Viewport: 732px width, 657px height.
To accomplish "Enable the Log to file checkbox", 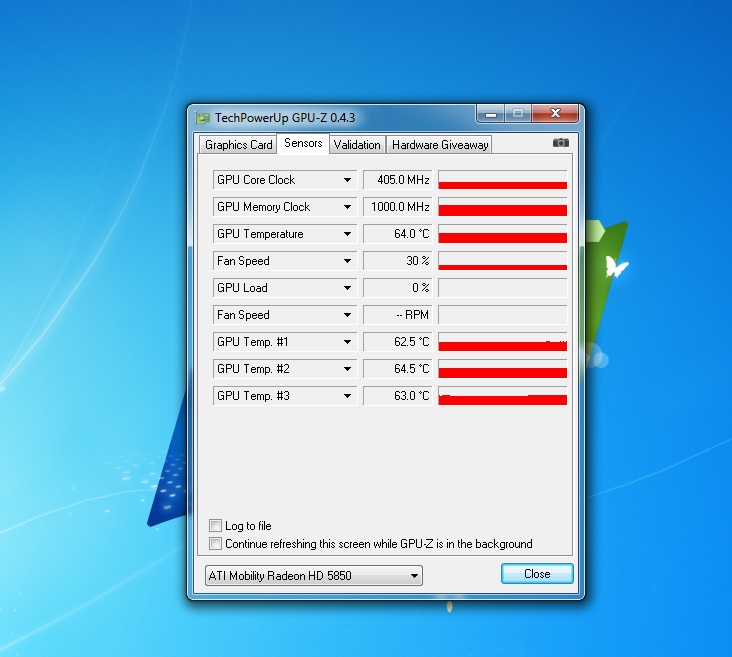I will tap(215, 525).
